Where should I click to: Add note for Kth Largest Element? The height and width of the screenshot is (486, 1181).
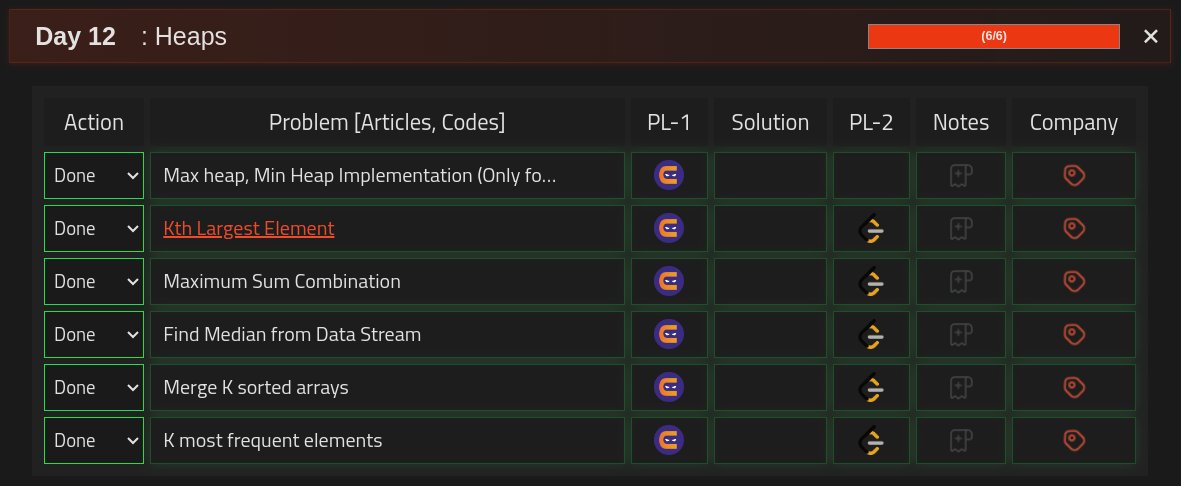click(x=960, y=228)
